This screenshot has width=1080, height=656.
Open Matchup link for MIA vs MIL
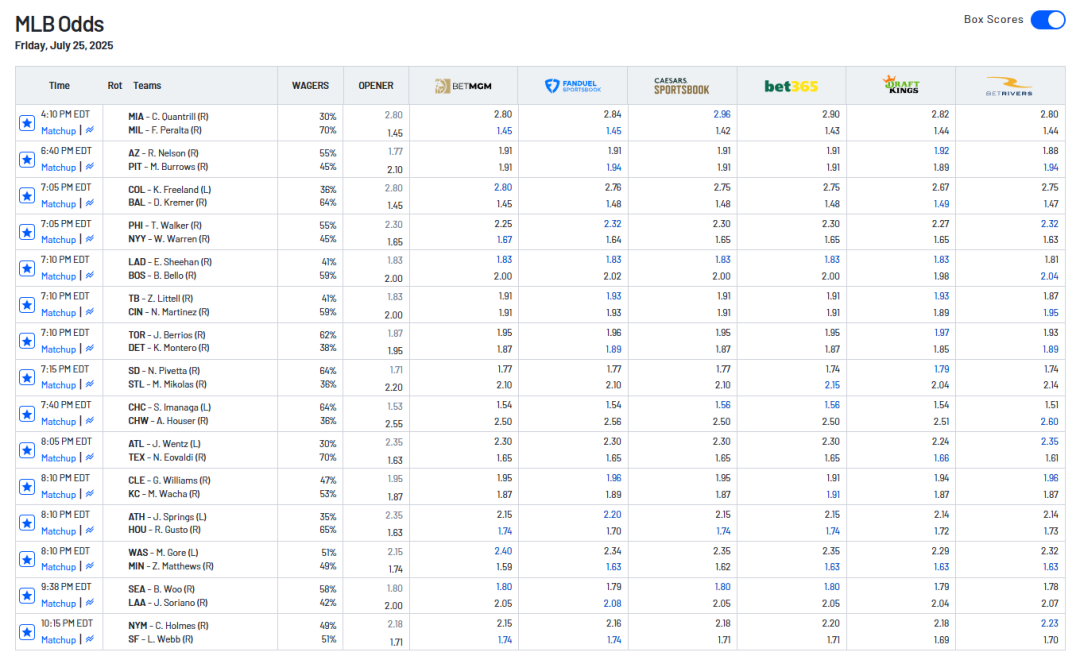point(58,131)
